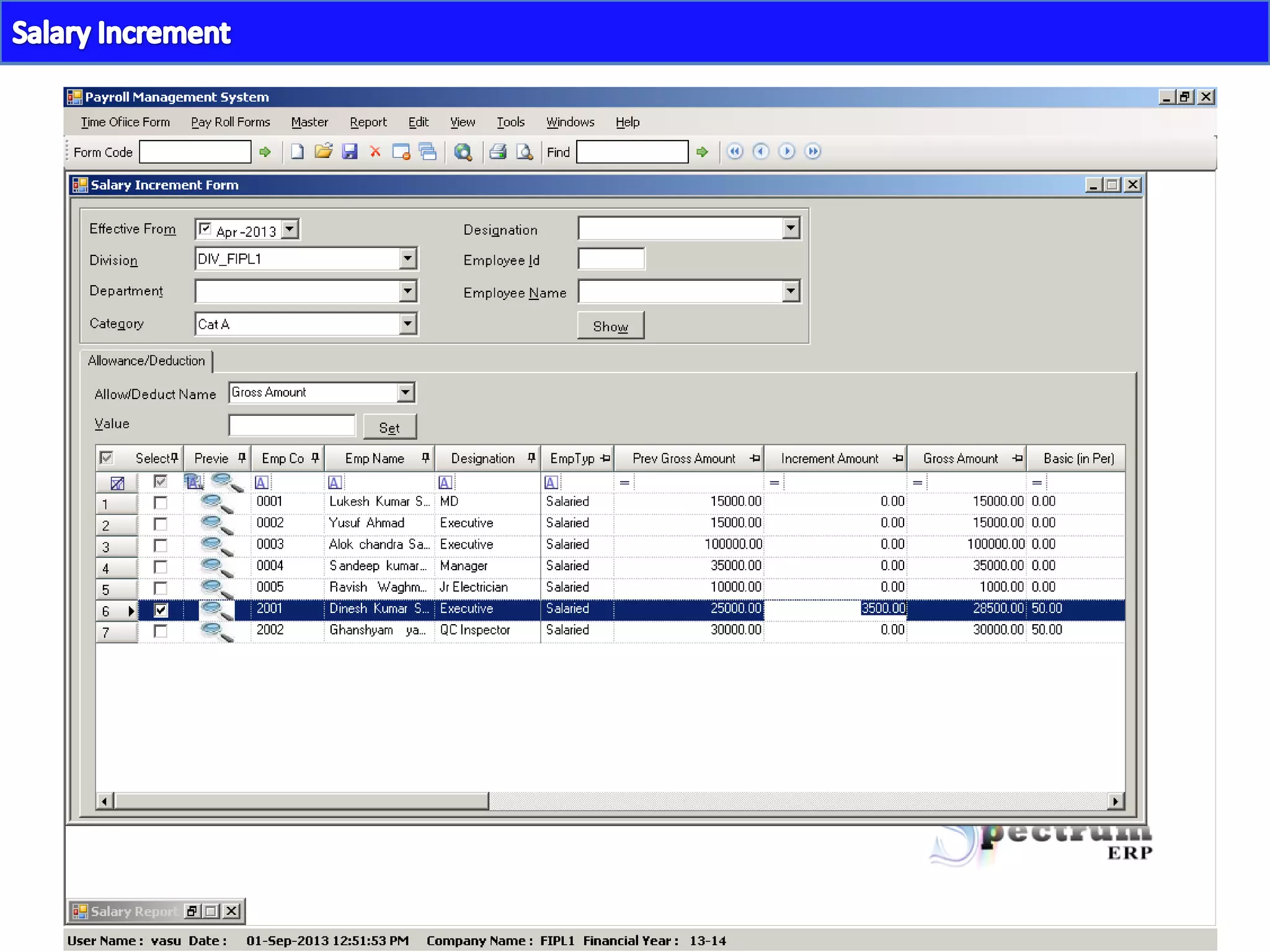Click the Print Preview magnifier icon
The width and height of the screenshot is (1270, 952).
point(525,152)
